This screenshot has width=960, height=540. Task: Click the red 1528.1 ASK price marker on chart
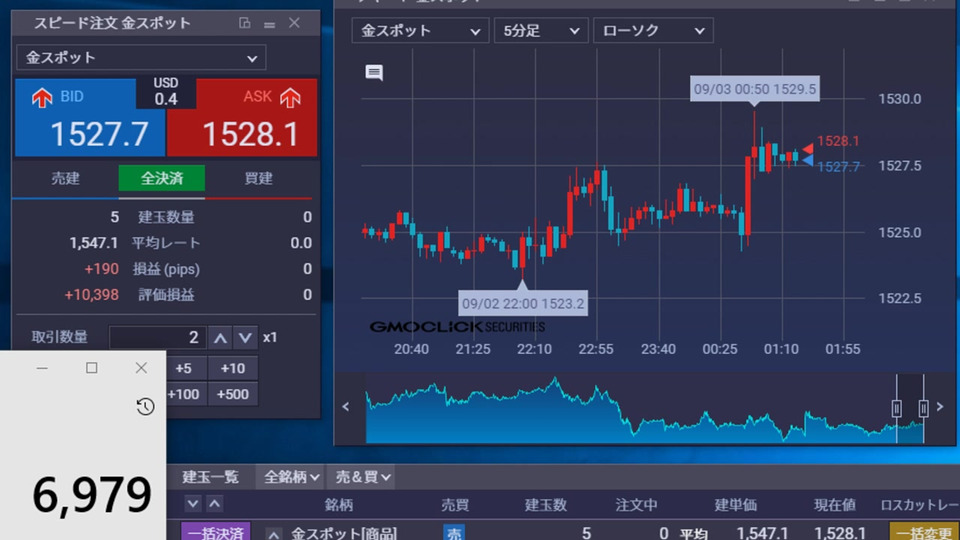click(831, 141)
